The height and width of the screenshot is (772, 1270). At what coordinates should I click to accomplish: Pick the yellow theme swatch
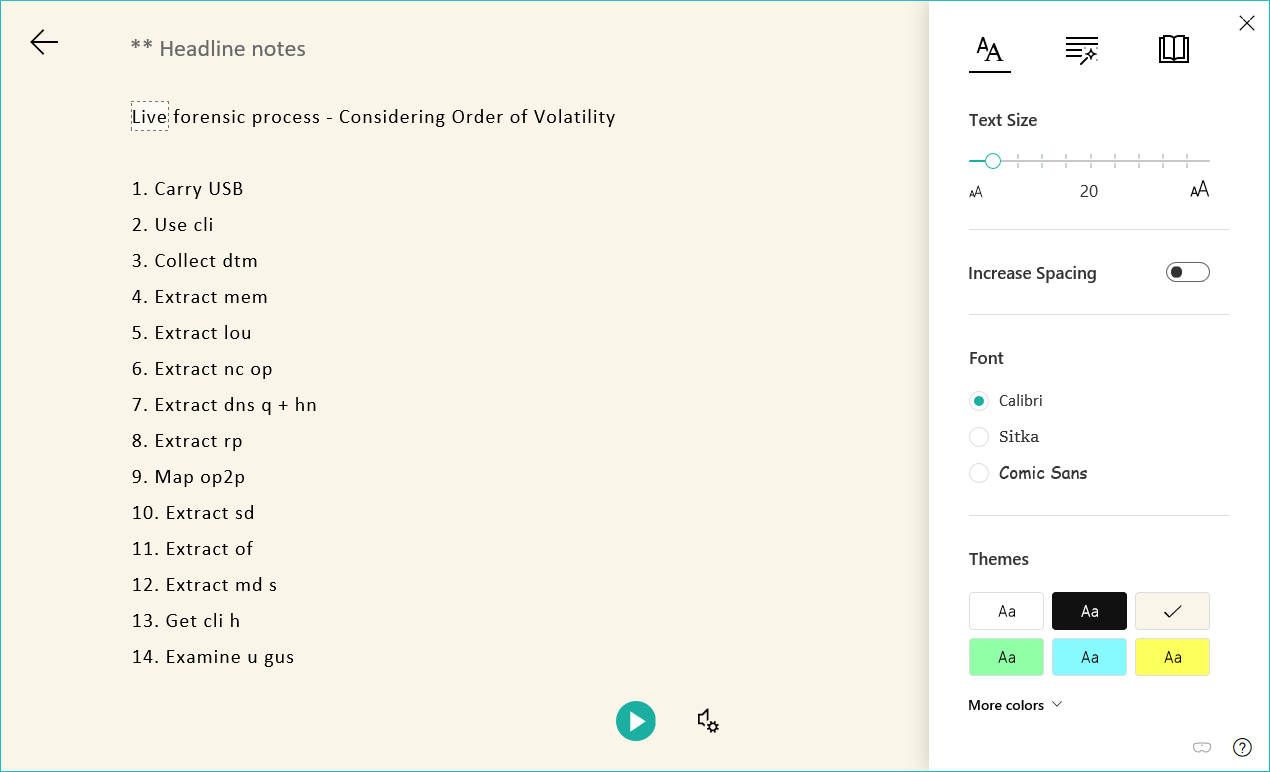[x=1172, y=657]
